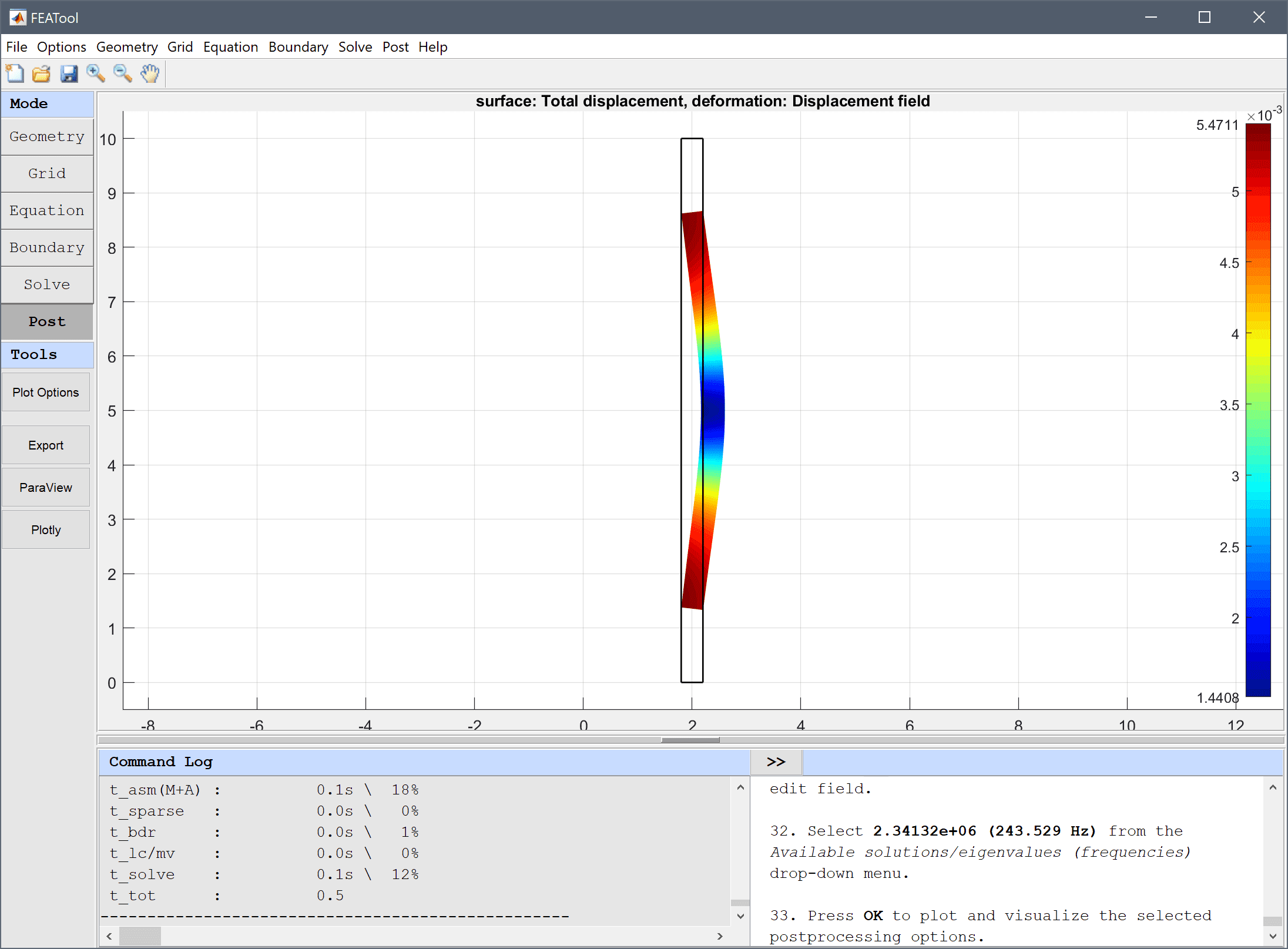Open the Grid menu
This screenshot has width=1288, height=949.
tap(180, 47)
